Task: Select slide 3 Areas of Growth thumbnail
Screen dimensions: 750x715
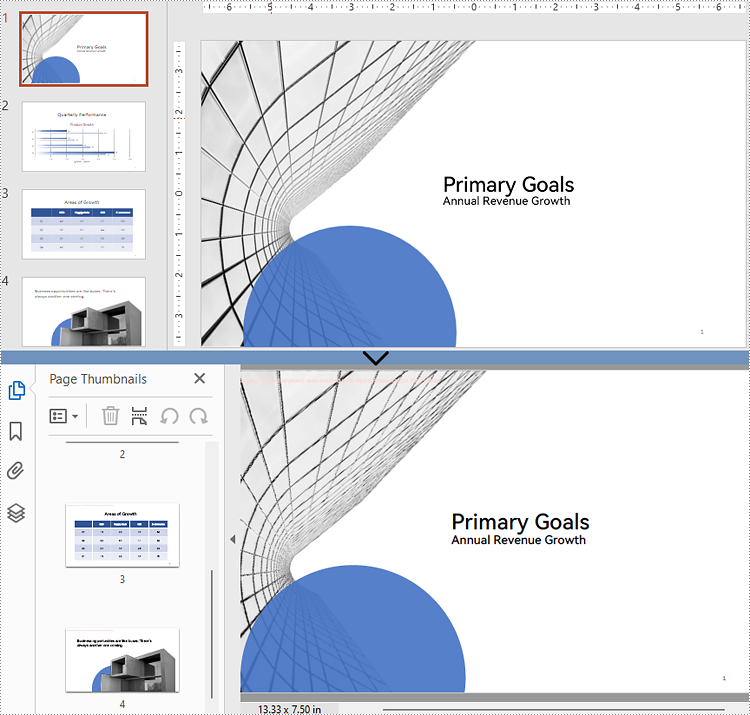Action: pyautogui.click(x=84, y=224)
